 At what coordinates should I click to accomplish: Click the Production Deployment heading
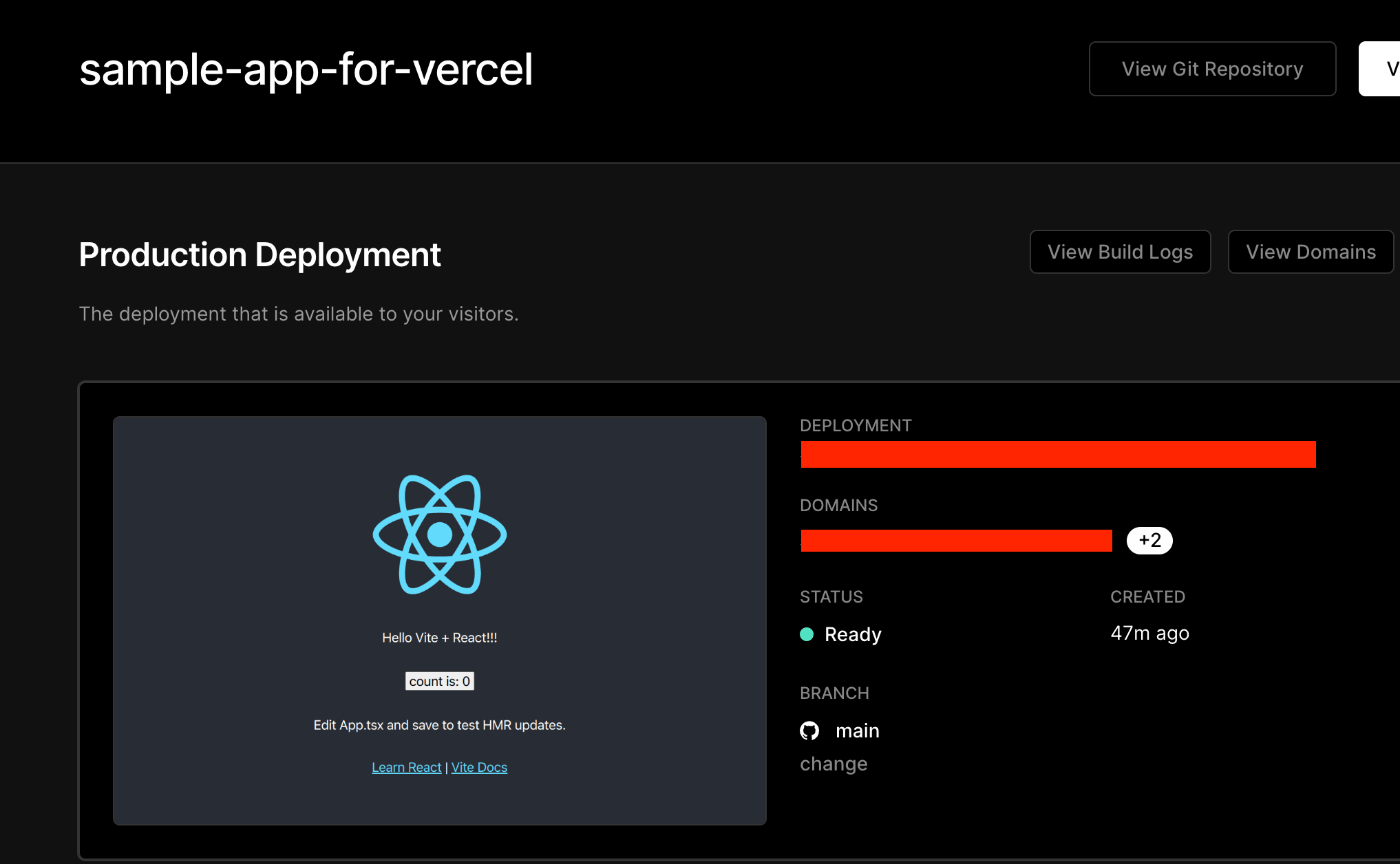260,255
